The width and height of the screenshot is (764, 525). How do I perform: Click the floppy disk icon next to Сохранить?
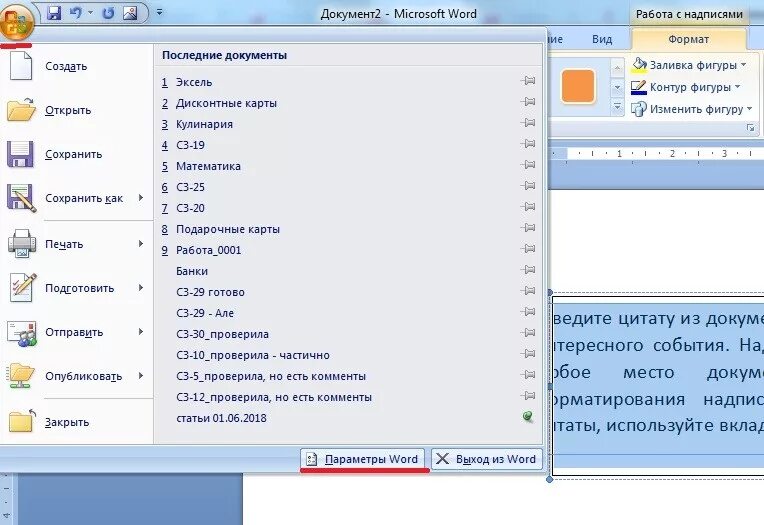click(20, 154)
